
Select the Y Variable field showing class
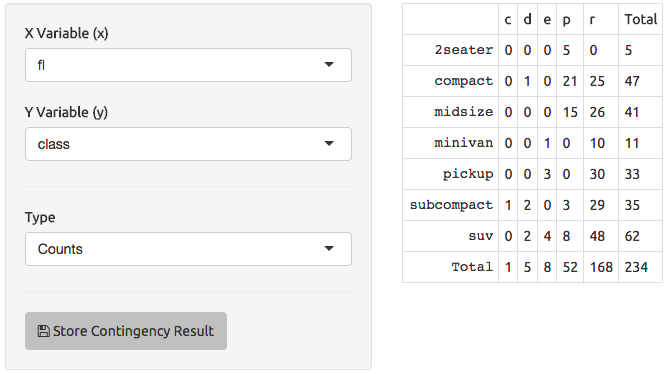[188, 144]
